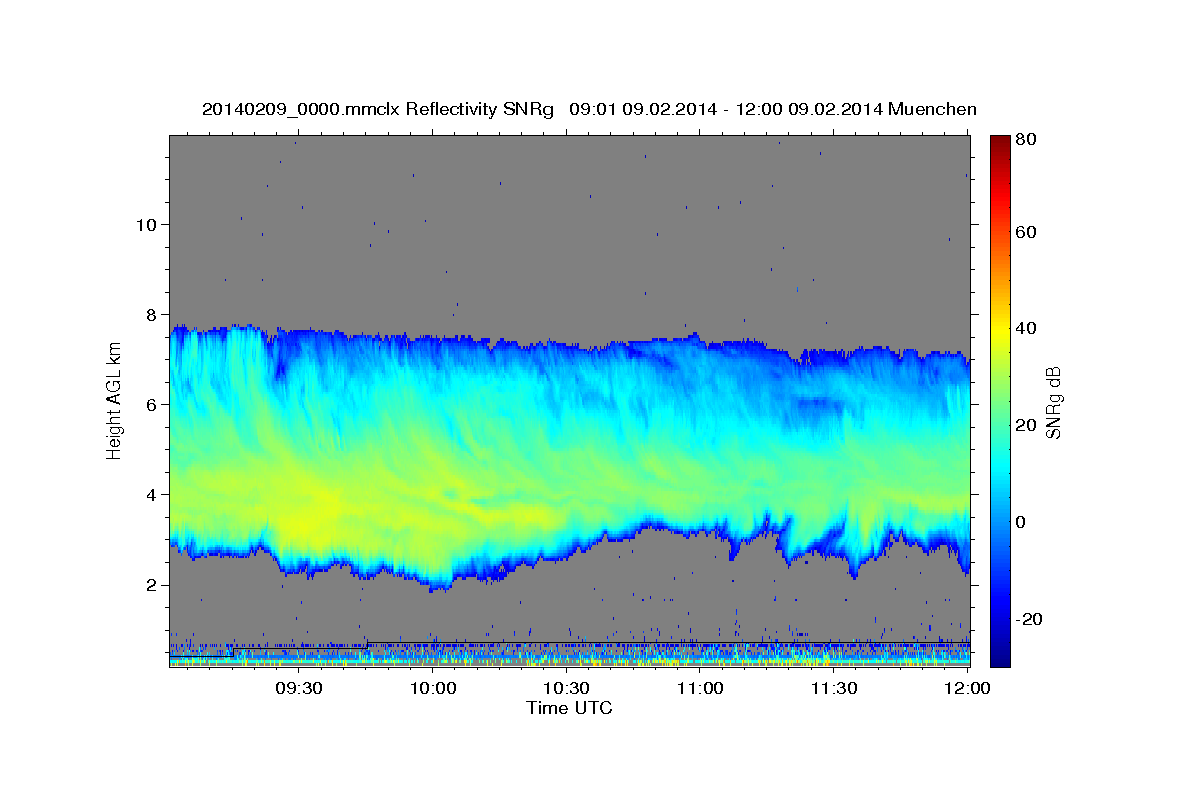Image resolution: width=1200 pixels, height=800 pixels.
Task: Click the height tick label 6
Action: [x=150, y=404]
